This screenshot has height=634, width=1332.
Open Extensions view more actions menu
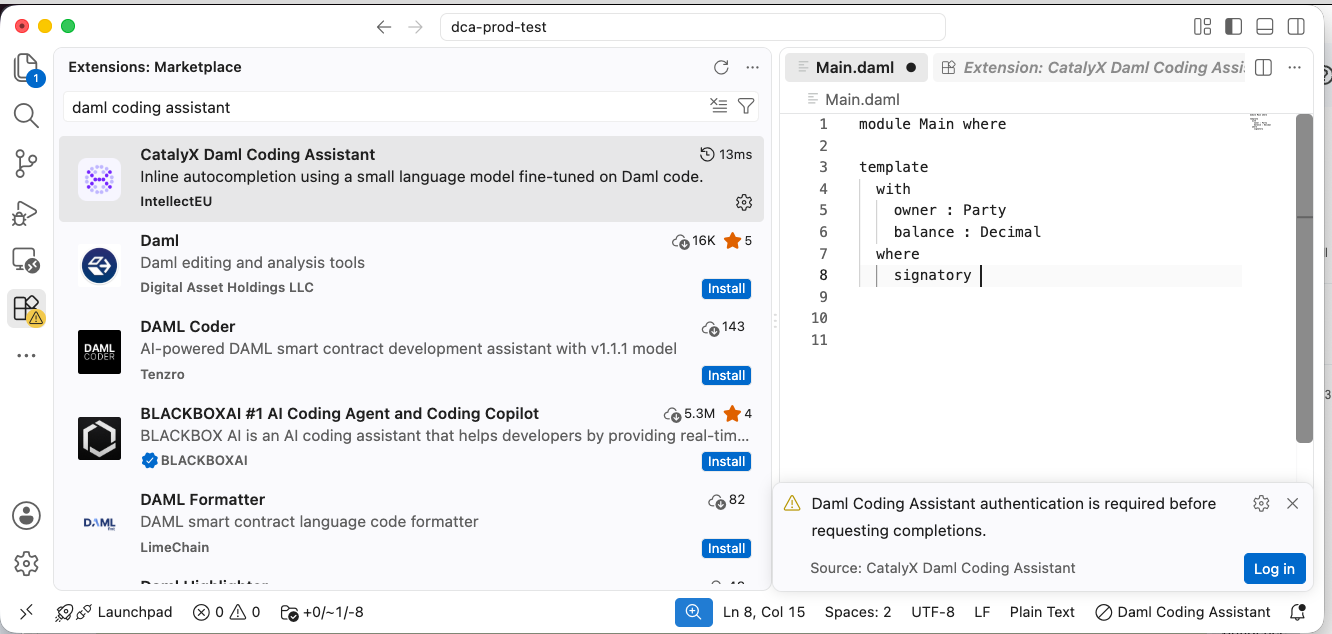(753, 68)
